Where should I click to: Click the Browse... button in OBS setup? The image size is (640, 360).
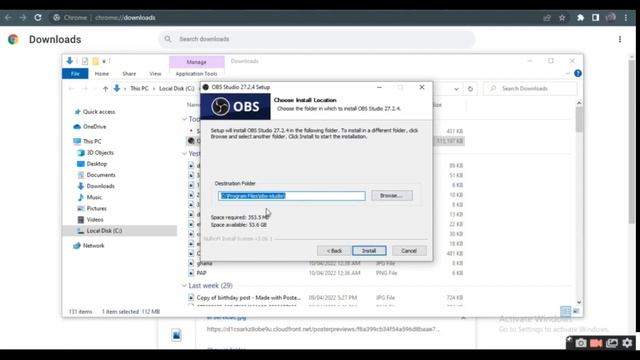point(392,196)
